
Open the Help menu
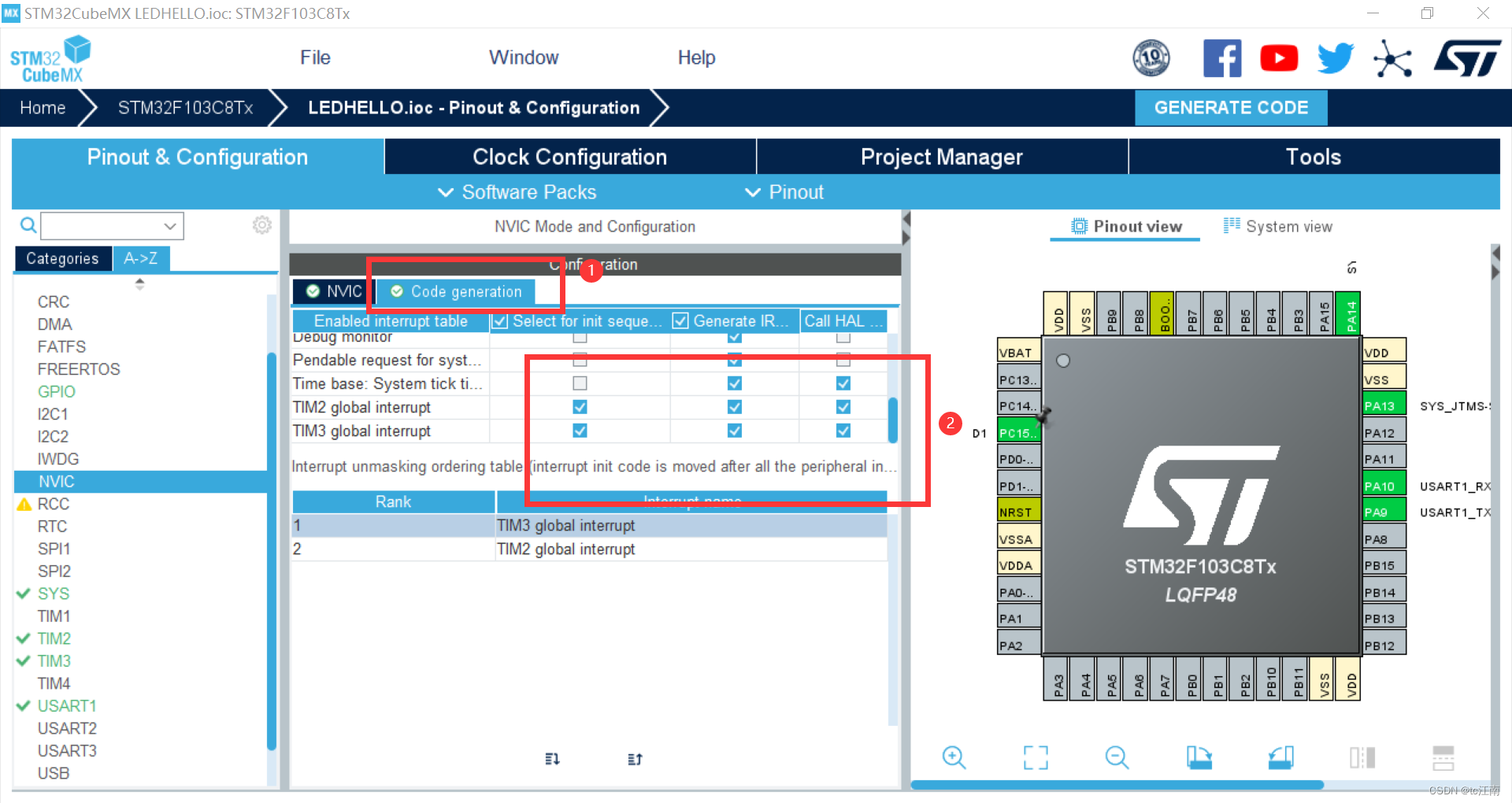(696, 57)
